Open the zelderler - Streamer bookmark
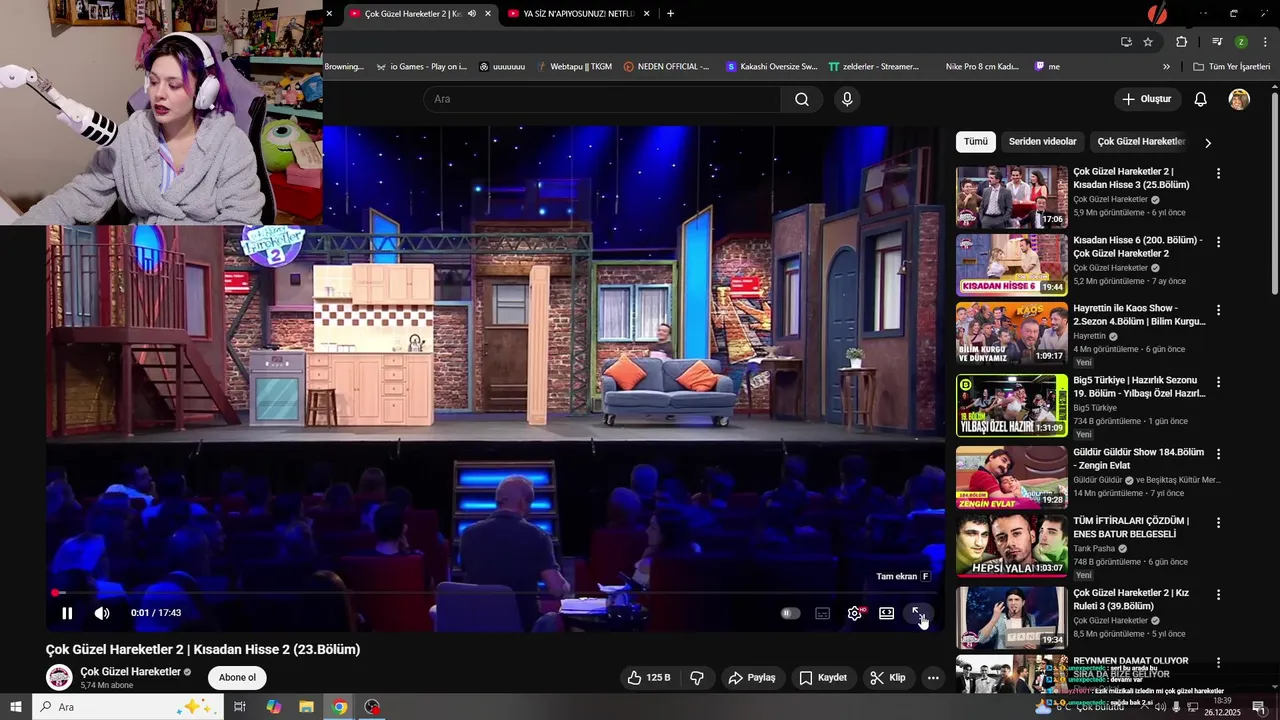The width and height of the screenshot is (1280, 720). [x=874, y=67]
